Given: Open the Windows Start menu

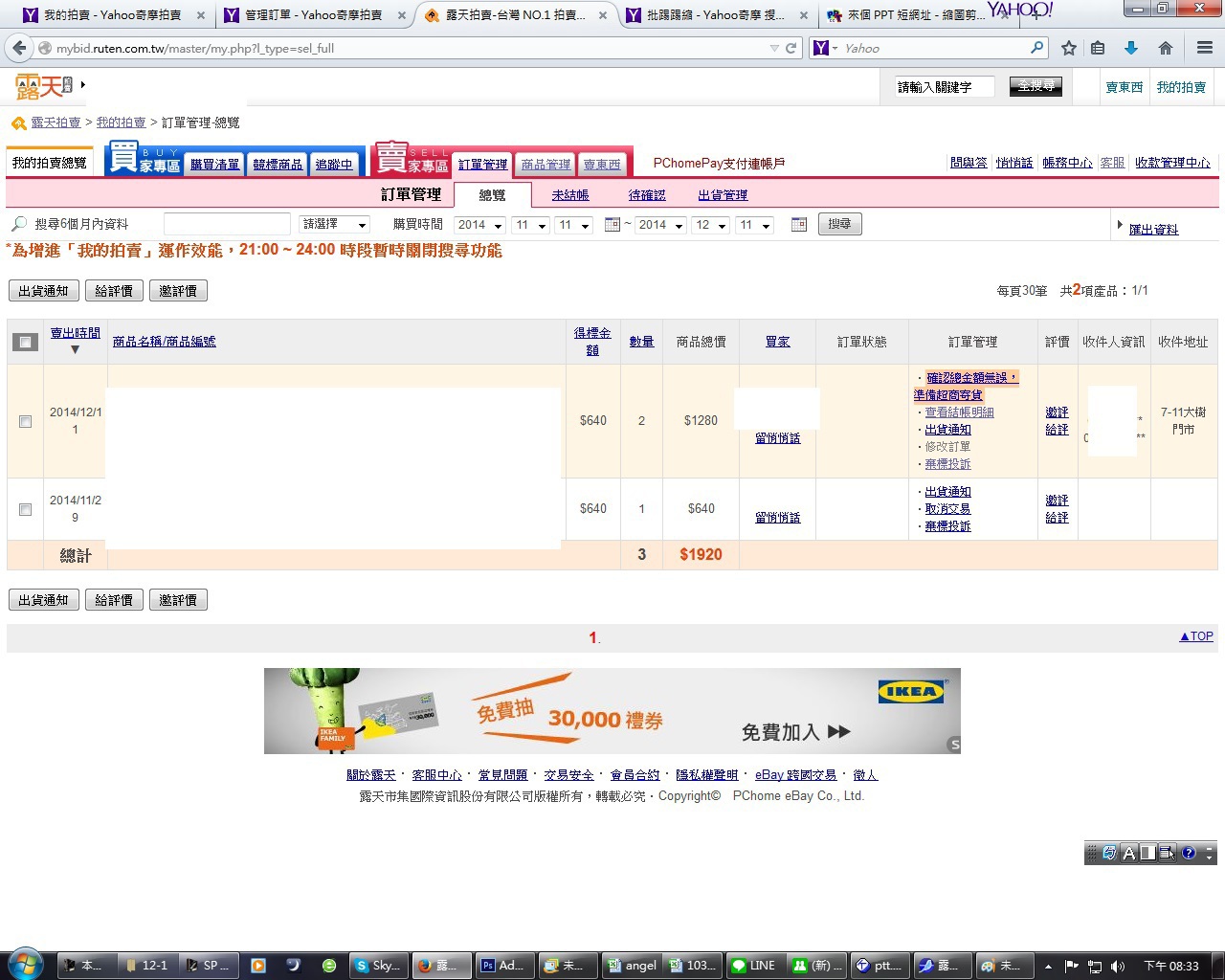Looking at the screenshot, I should point(24,964).
